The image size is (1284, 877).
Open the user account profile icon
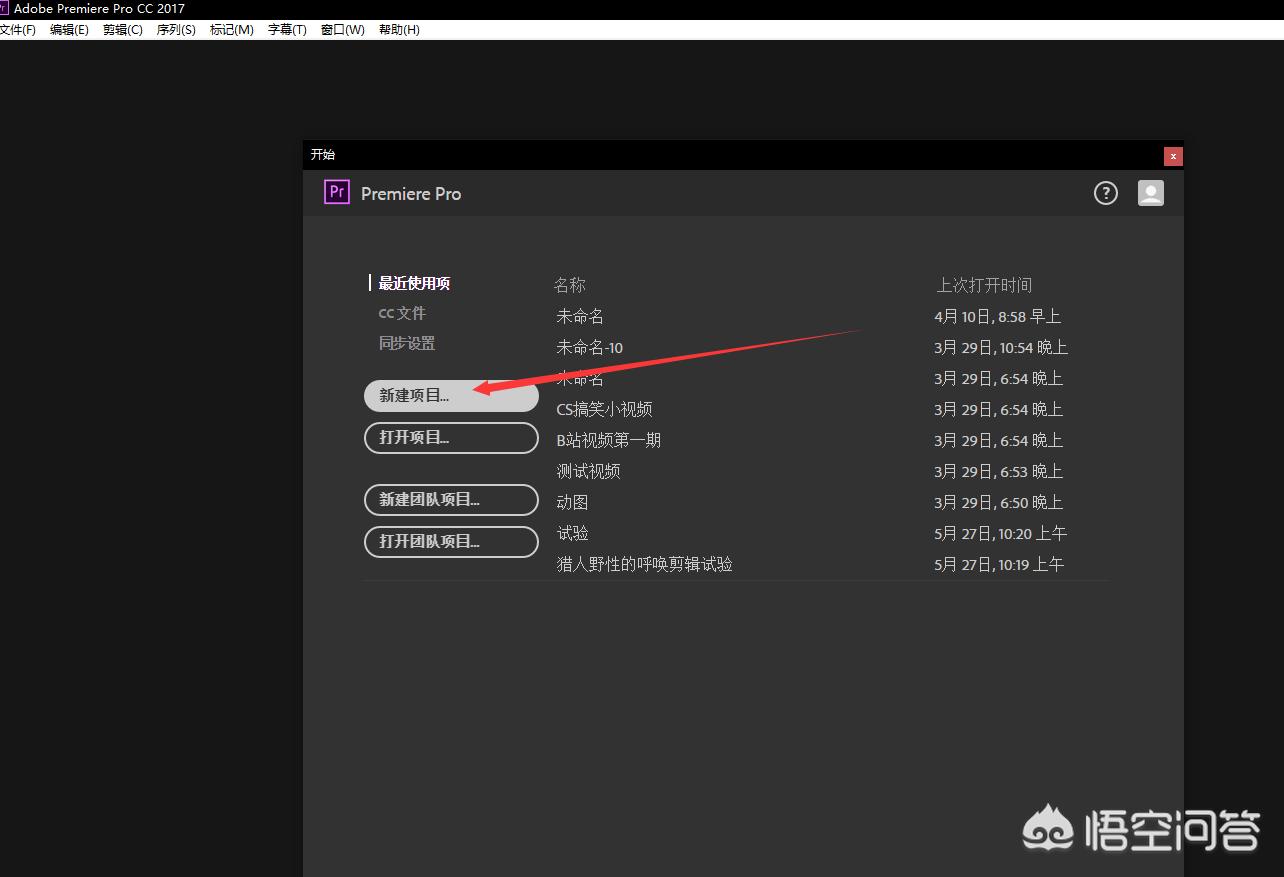point(1151,193)
